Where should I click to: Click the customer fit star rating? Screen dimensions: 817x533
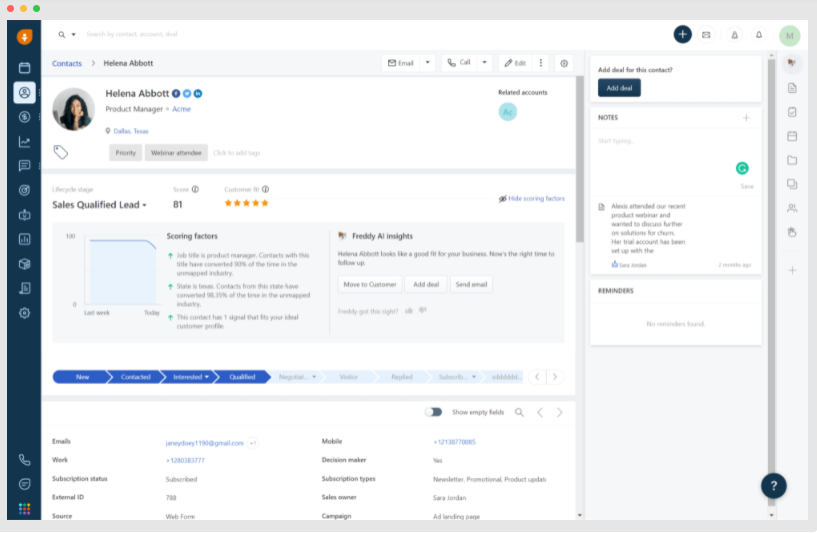click(x=246, y=203)
